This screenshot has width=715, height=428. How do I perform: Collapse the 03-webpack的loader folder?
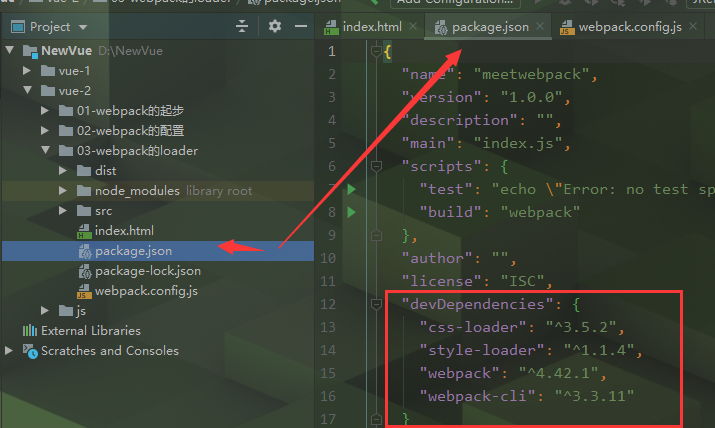[46, 150]
